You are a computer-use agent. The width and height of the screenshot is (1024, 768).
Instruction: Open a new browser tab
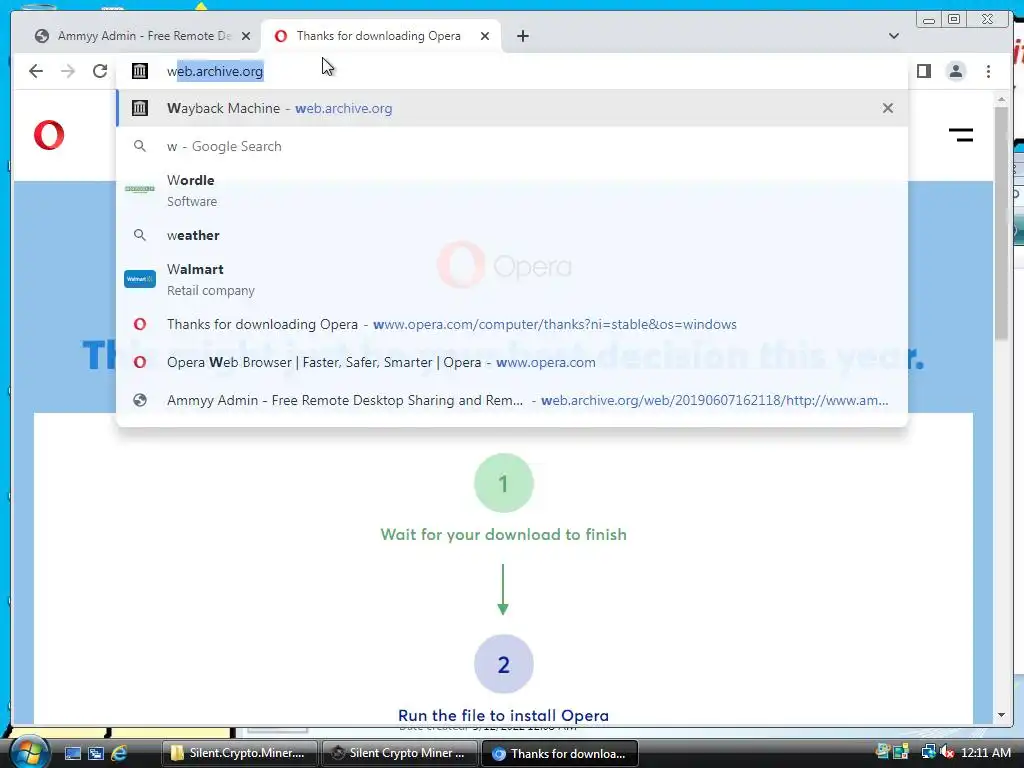tap(522, 36)
